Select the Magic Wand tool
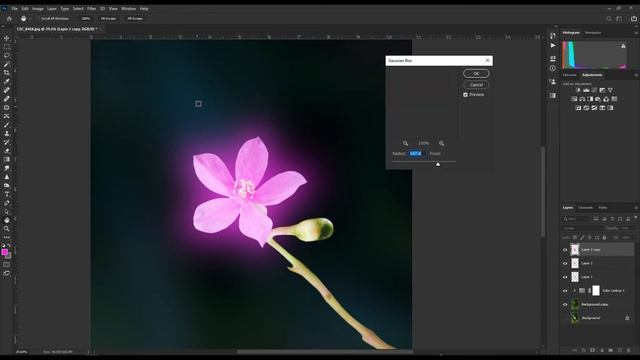Image resolution: width=640 pixels, height=360 pixels. 7,64
